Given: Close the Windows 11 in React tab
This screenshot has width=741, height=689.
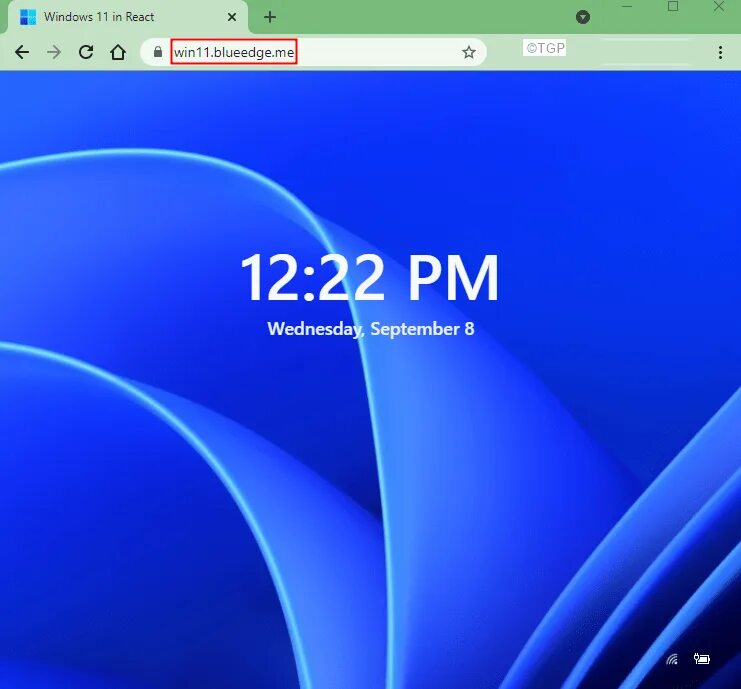Looking at the screenshot, I should click(232, 17).
